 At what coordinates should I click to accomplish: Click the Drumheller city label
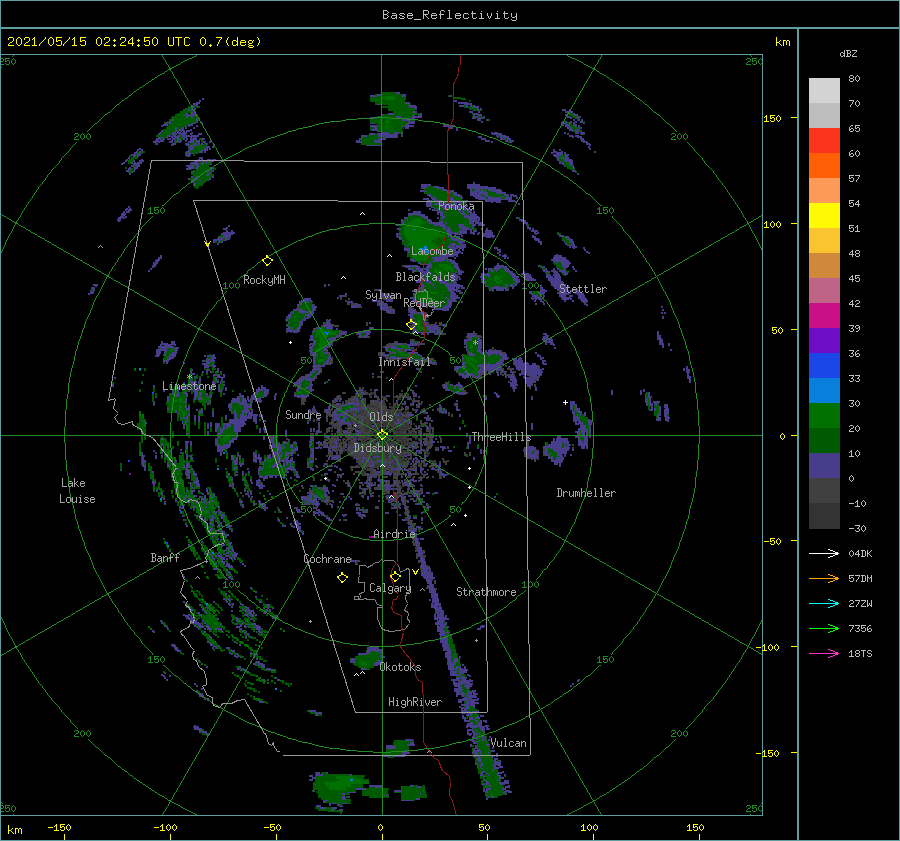(x=586, y=493)
